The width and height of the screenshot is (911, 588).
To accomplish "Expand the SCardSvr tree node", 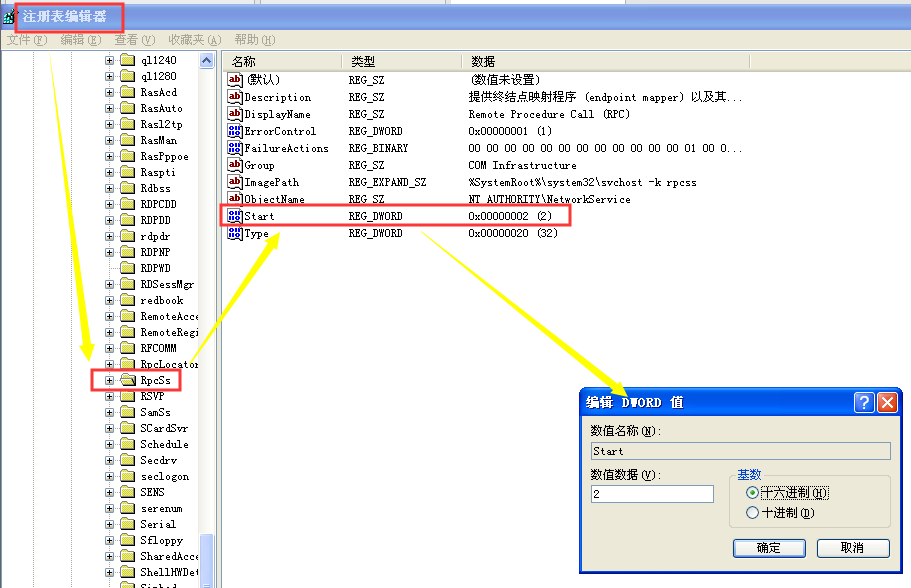I will [x=109, y=428].
